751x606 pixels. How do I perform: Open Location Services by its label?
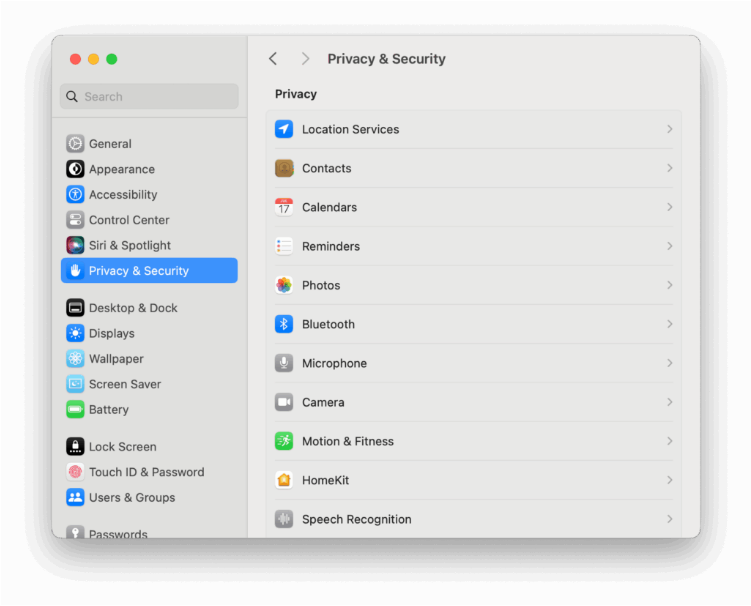[x=351, y=129]
